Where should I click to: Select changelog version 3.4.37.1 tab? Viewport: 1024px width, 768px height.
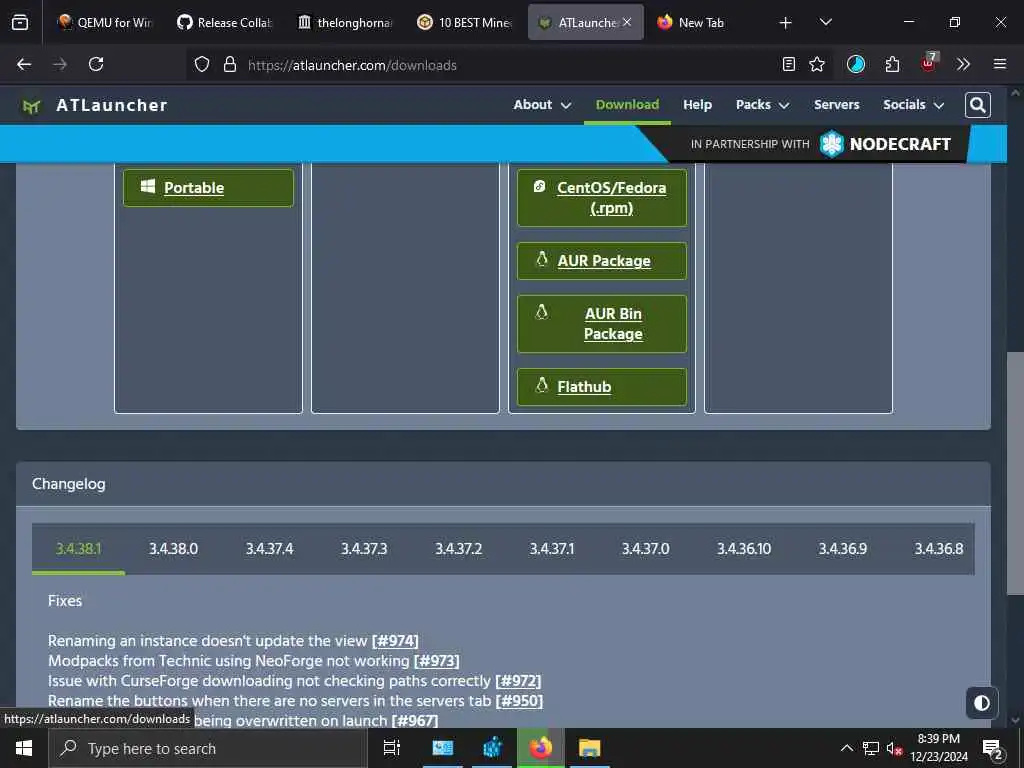[x=551, y=549]
